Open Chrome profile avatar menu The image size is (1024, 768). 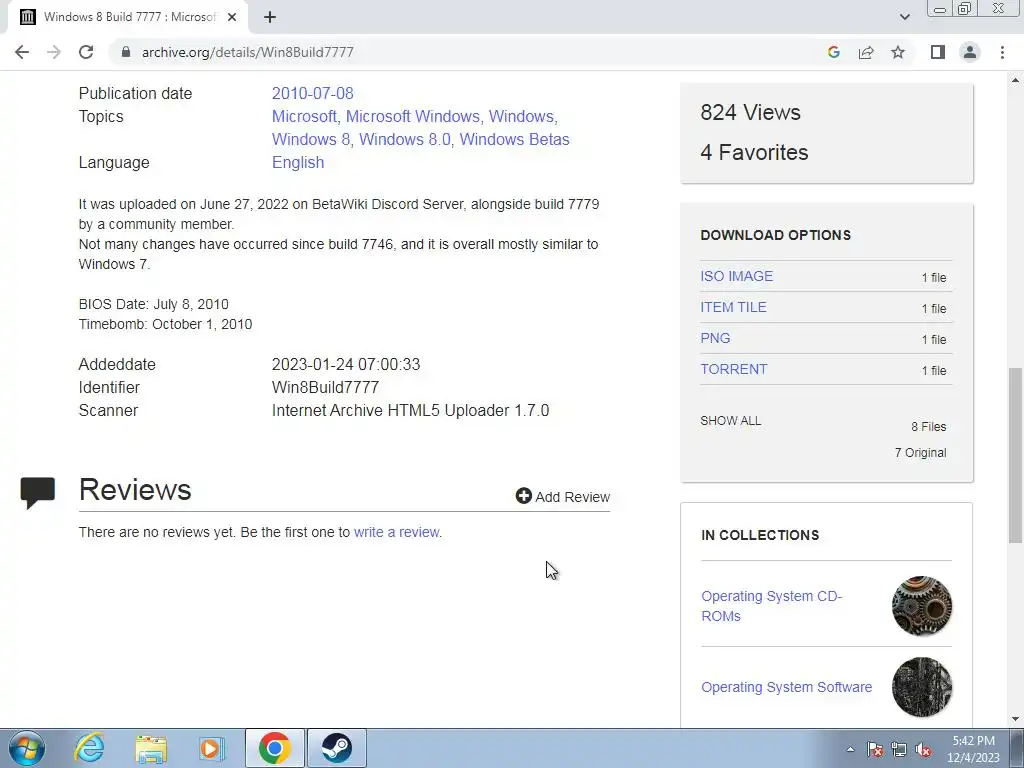click(970, 52)
